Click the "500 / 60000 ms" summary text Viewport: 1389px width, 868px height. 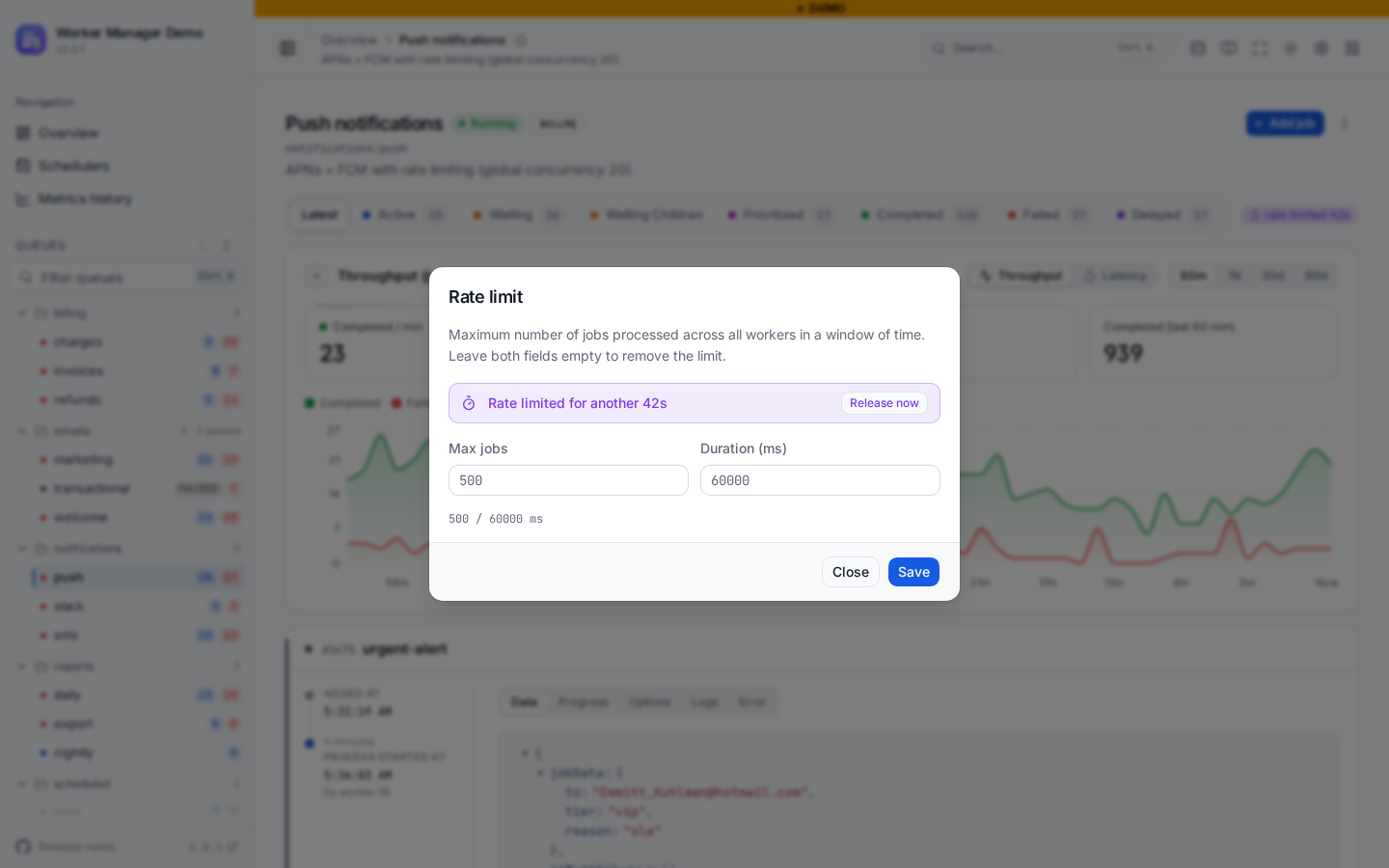496,519
